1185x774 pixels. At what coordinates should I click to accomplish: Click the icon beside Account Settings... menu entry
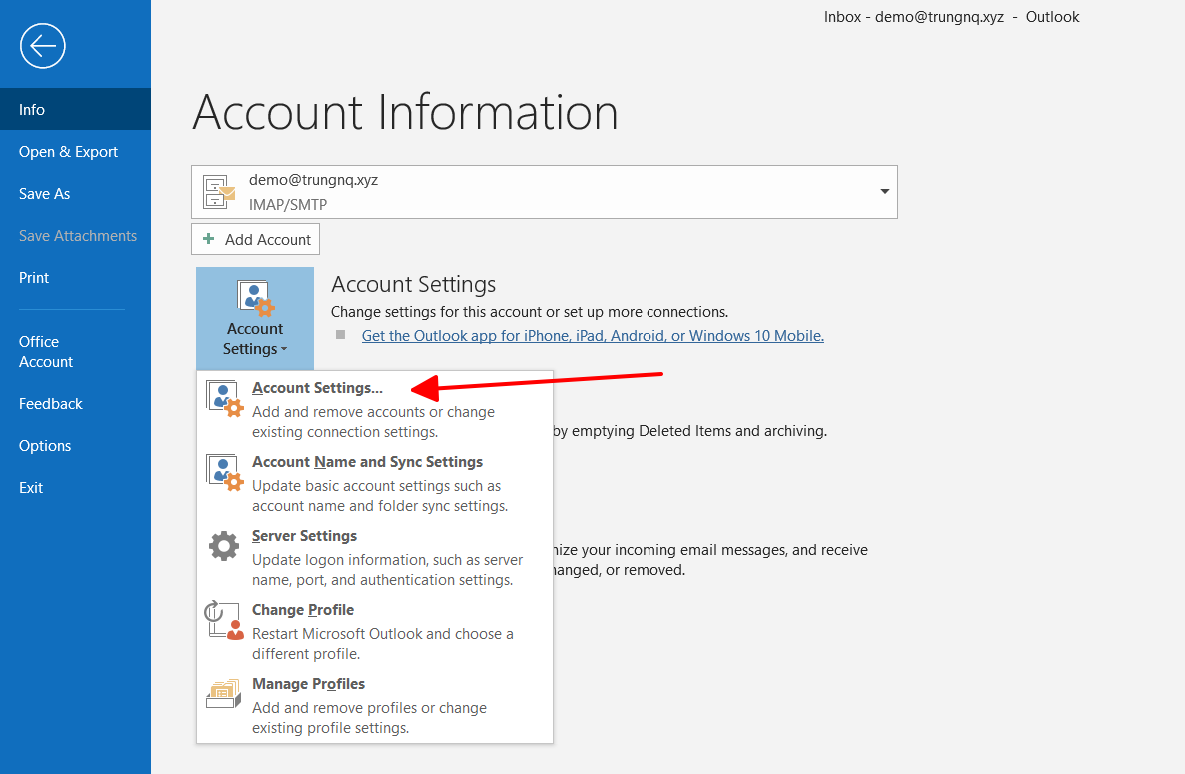coord(224,399)
